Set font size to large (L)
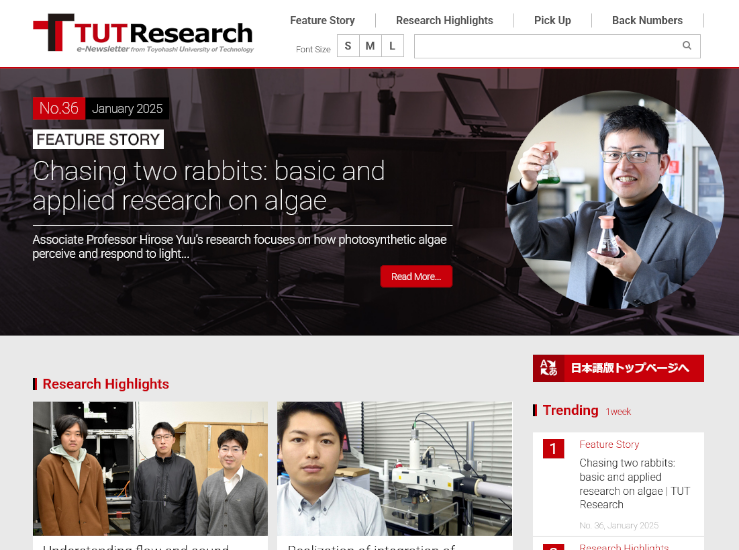This screenshot has height=550, width=739. [392, 46]
